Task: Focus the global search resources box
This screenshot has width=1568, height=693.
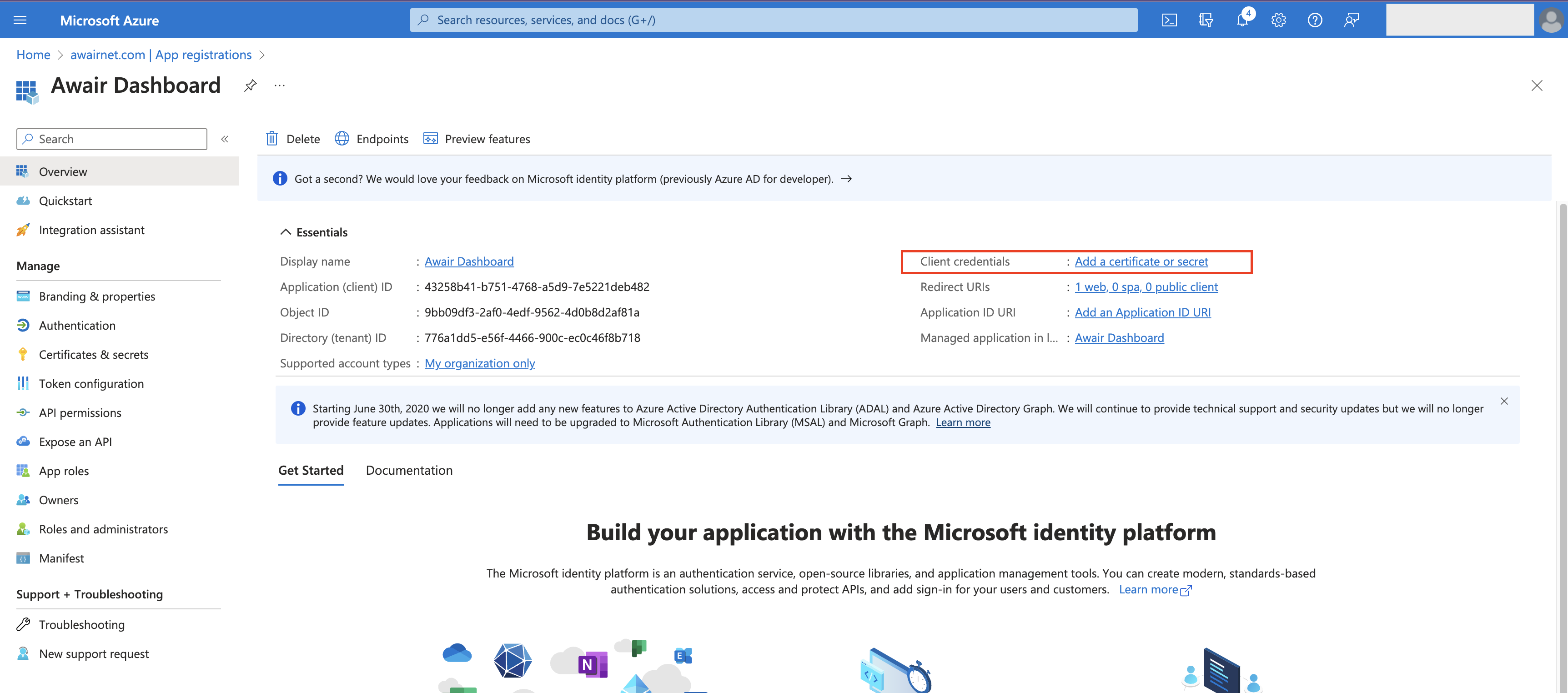Action: pos(774,20)
